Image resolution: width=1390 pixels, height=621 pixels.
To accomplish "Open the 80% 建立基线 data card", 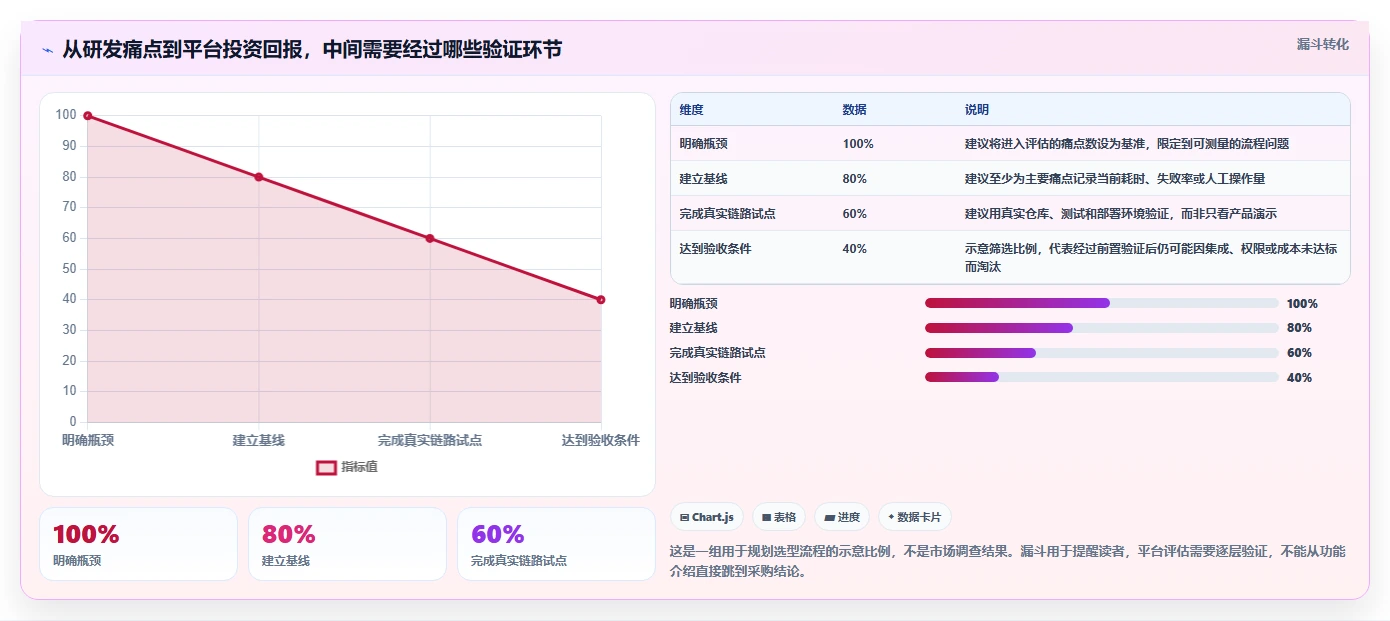I will pyautogui.click(x=347, y=544).
